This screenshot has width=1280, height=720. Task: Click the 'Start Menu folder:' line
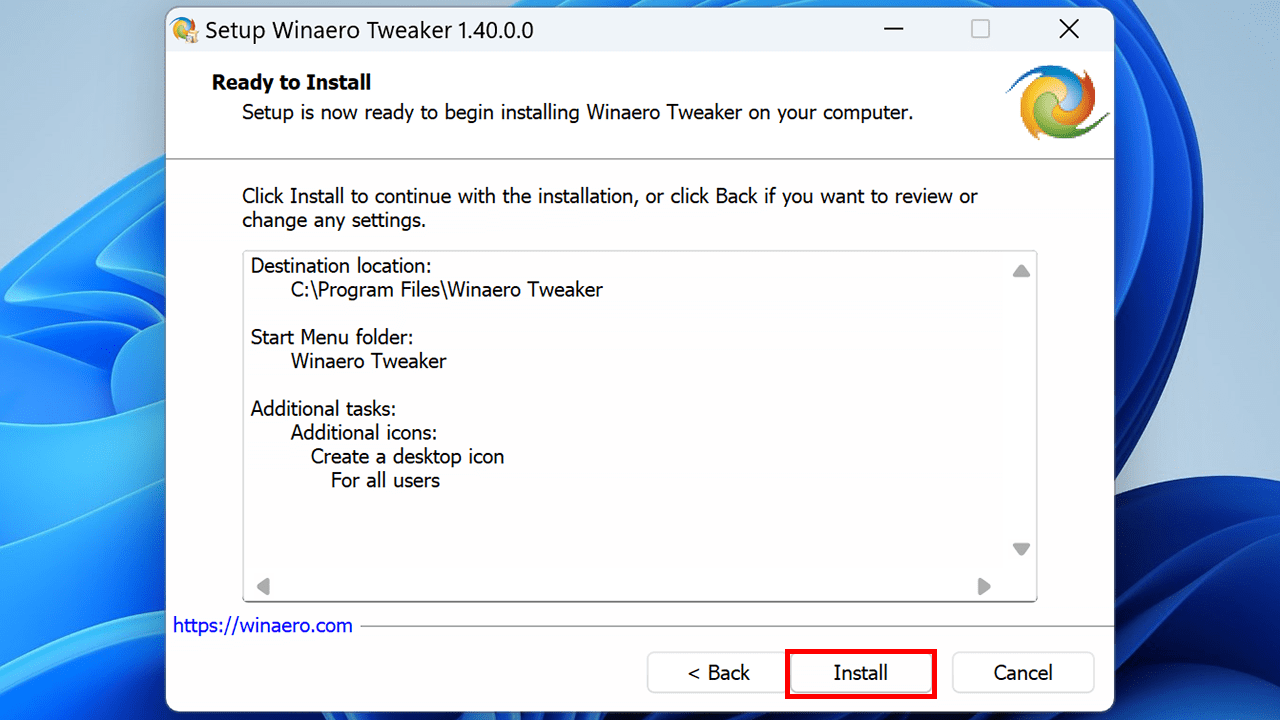click(x=331, y=337)
